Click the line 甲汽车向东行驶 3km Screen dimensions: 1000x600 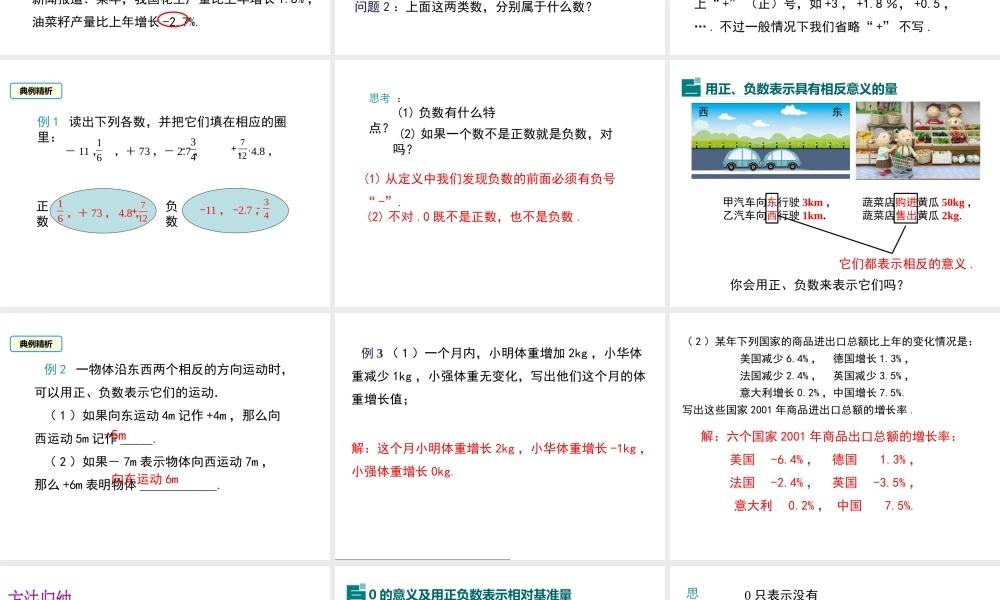(x=776, y=202)
